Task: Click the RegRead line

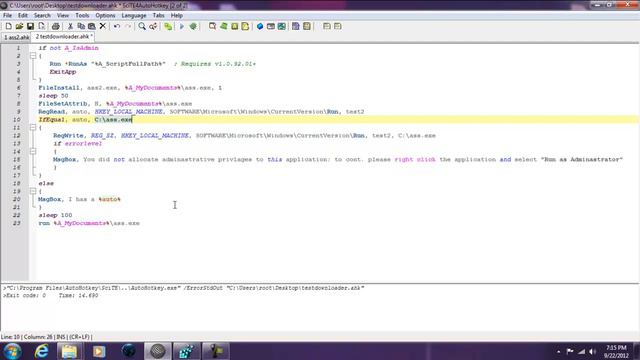Action: point(201,111)
